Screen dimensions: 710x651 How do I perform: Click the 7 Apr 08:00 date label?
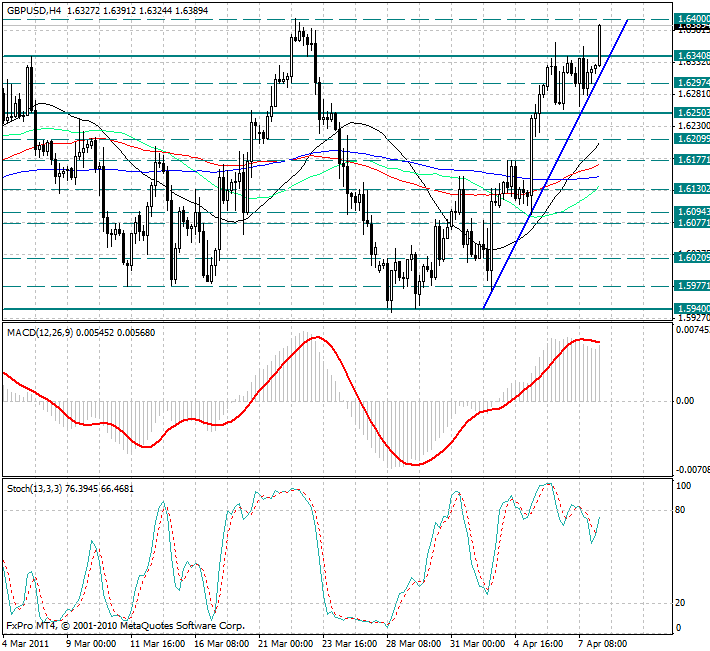click(604, 644)
